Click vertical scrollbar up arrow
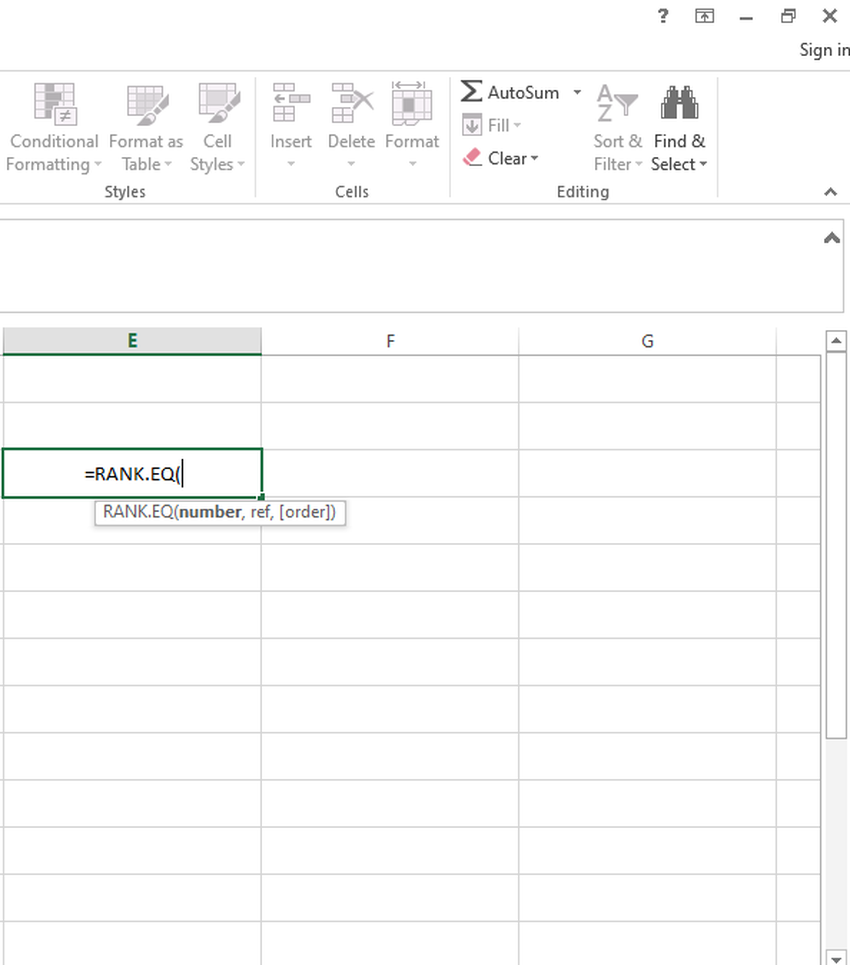The width and height of the screenshot is (850, 965). tap(836, 340)
